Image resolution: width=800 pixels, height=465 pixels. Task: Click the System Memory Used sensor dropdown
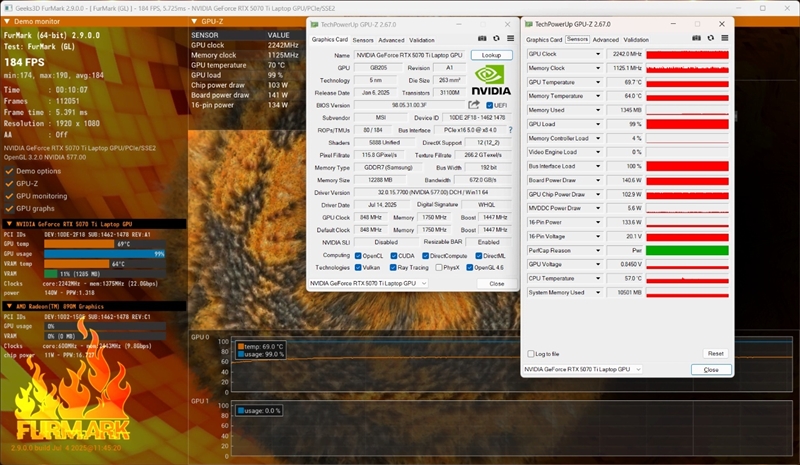point(598,292)
